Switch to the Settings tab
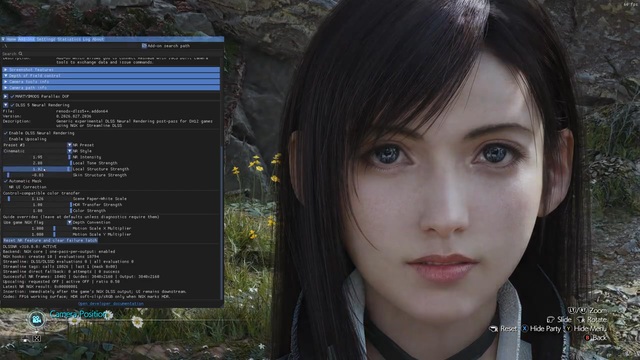This screenshot has height=360, width=640. tap(45, 39)
